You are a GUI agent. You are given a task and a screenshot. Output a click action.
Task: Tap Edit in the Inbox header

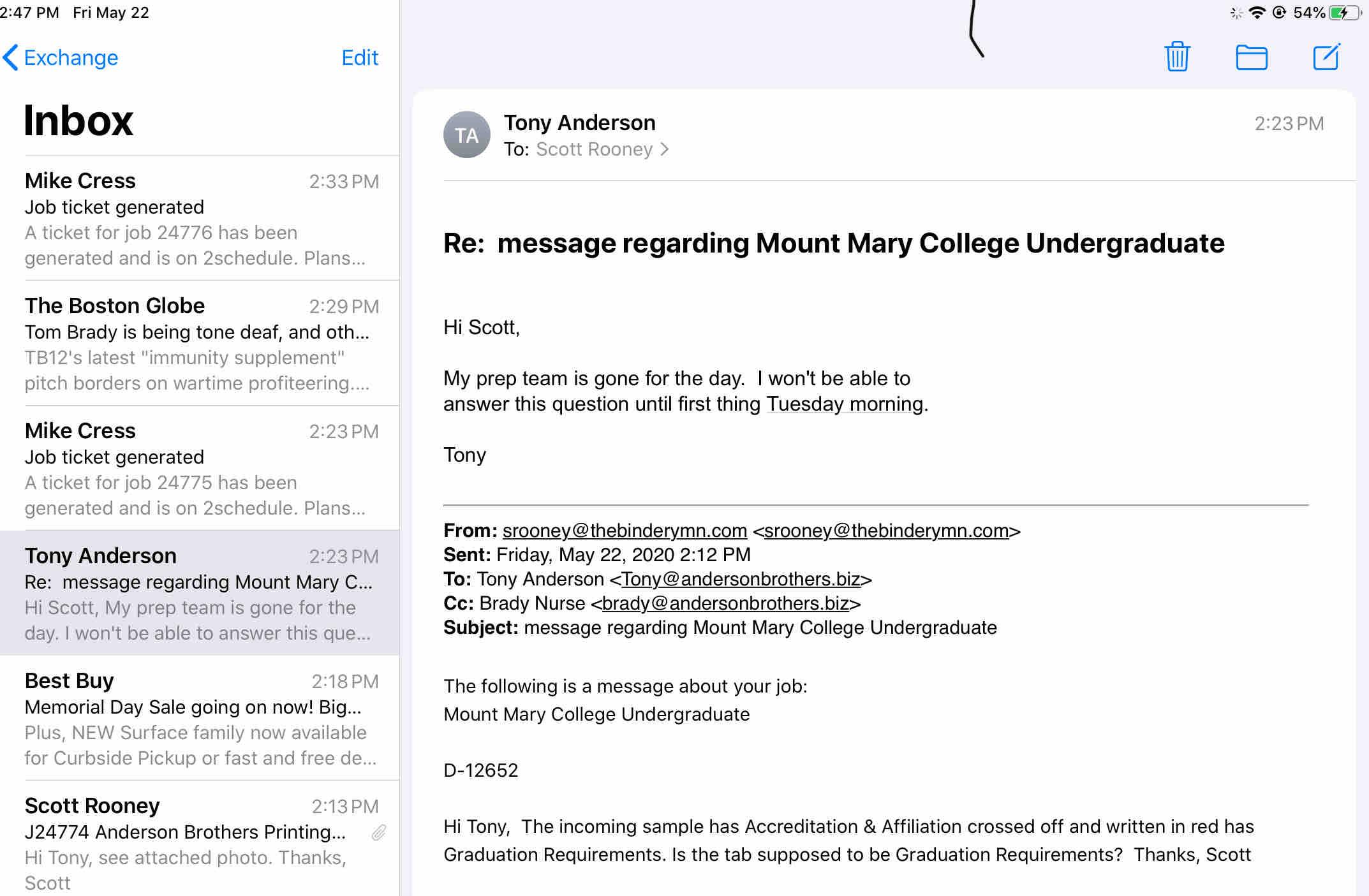point(360,58)
